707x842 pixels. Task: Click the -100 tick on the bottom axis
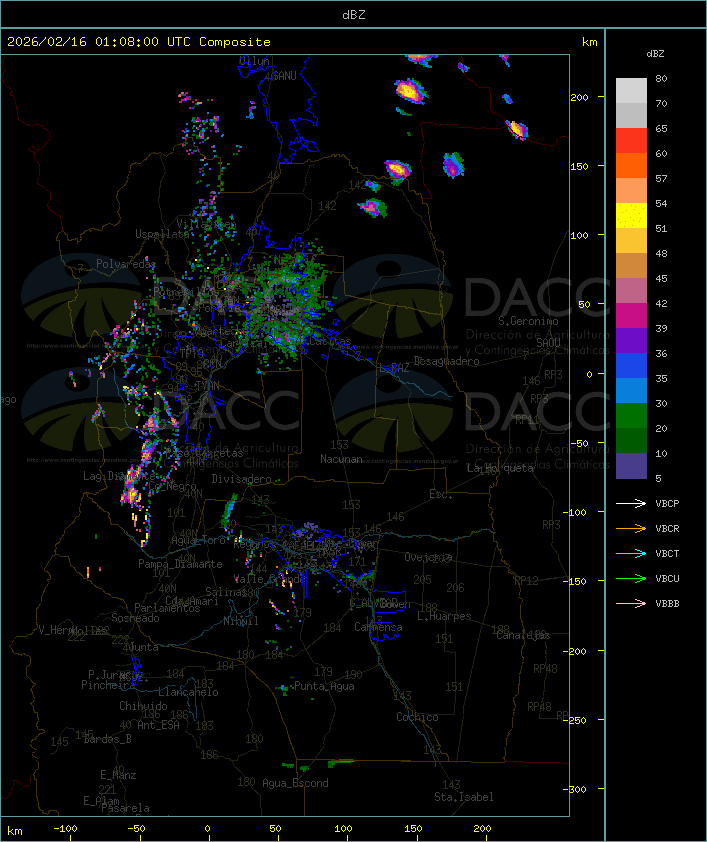coord(65,829)
